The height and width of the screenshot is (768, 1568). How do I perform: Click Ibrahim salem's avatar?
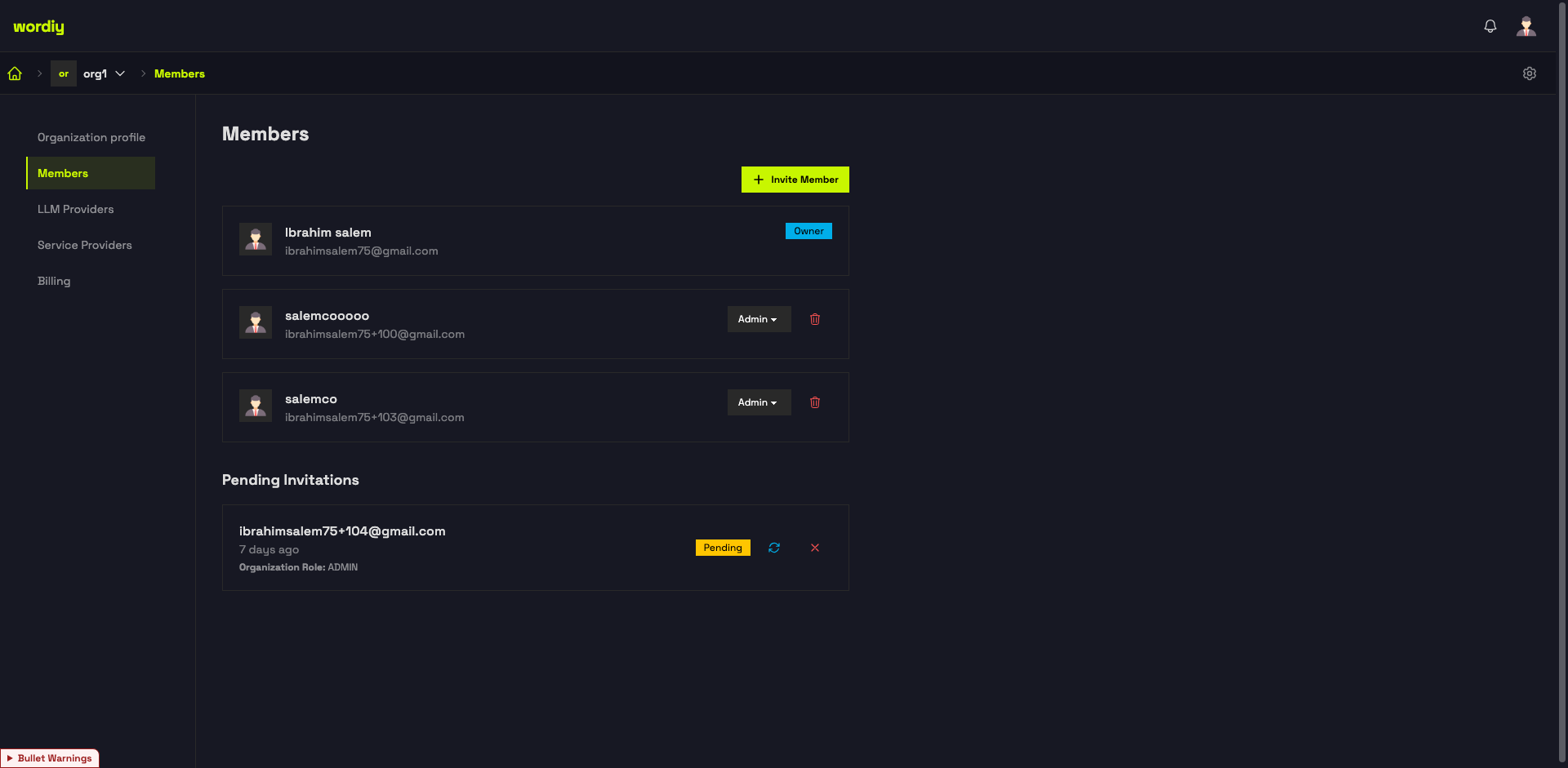coord(256,239)
